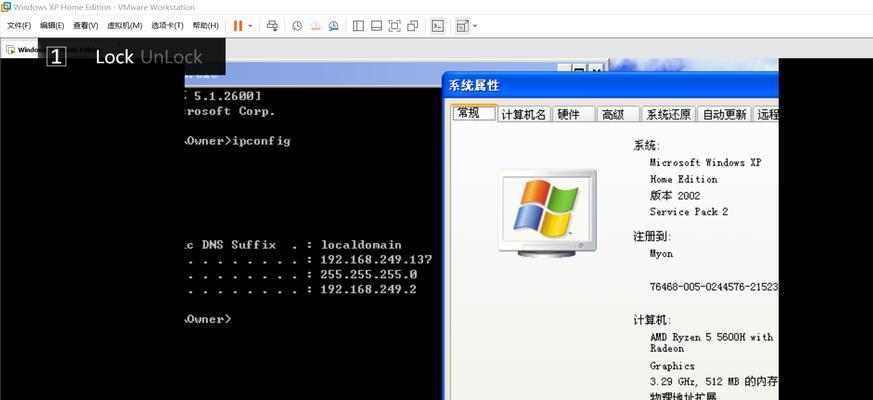This screenshot has width=873, height=400.
Task: Switch to the 远程 tab
Action: pyautogui.click(x=766, y=115)
